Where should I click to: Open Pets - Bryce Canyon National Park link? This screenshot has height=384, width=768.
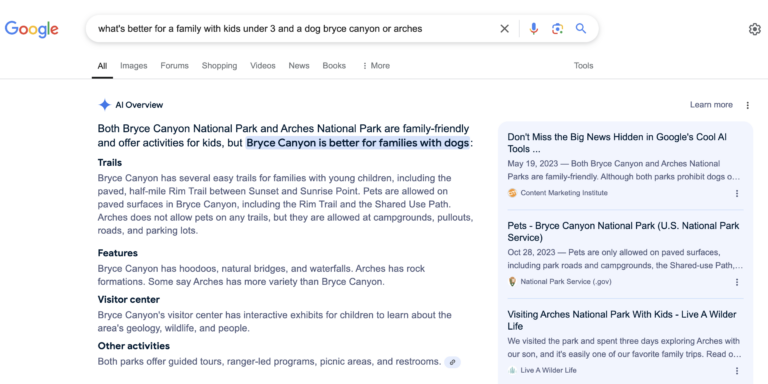(x=624, y=232)
